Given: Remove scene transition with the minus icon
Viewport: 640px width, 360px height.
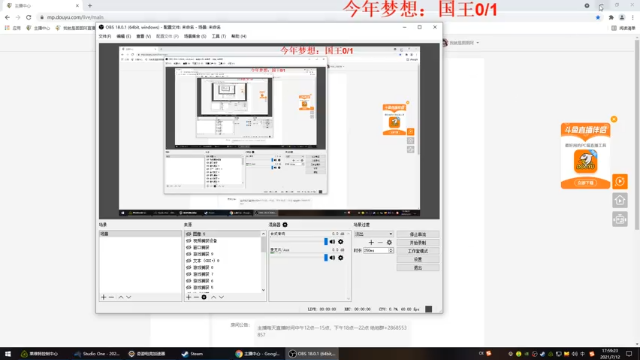Looking at the screenshot, I should (380, 242).
